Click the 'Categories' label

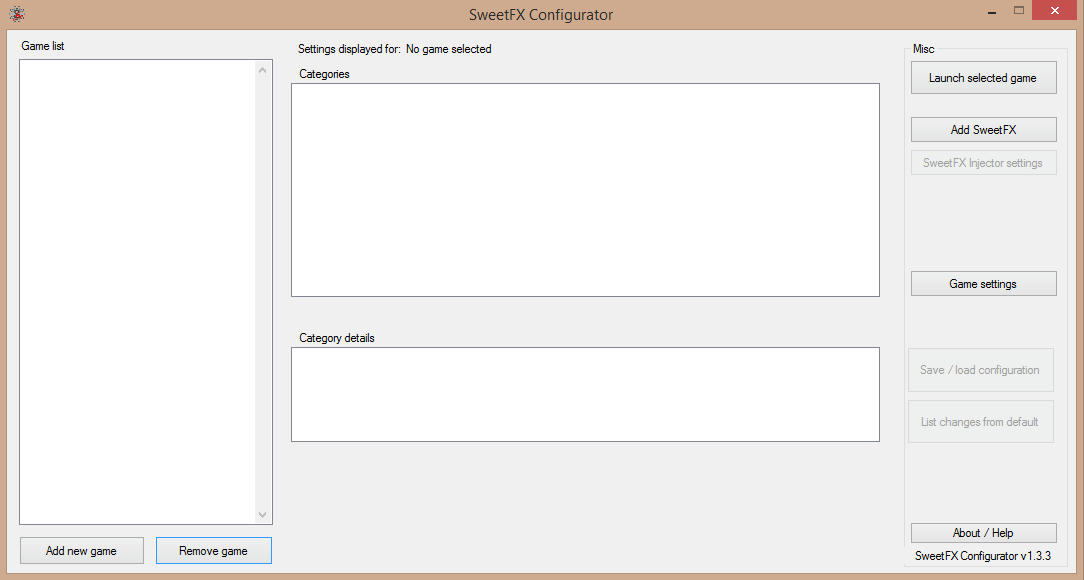tap(324, 74)
